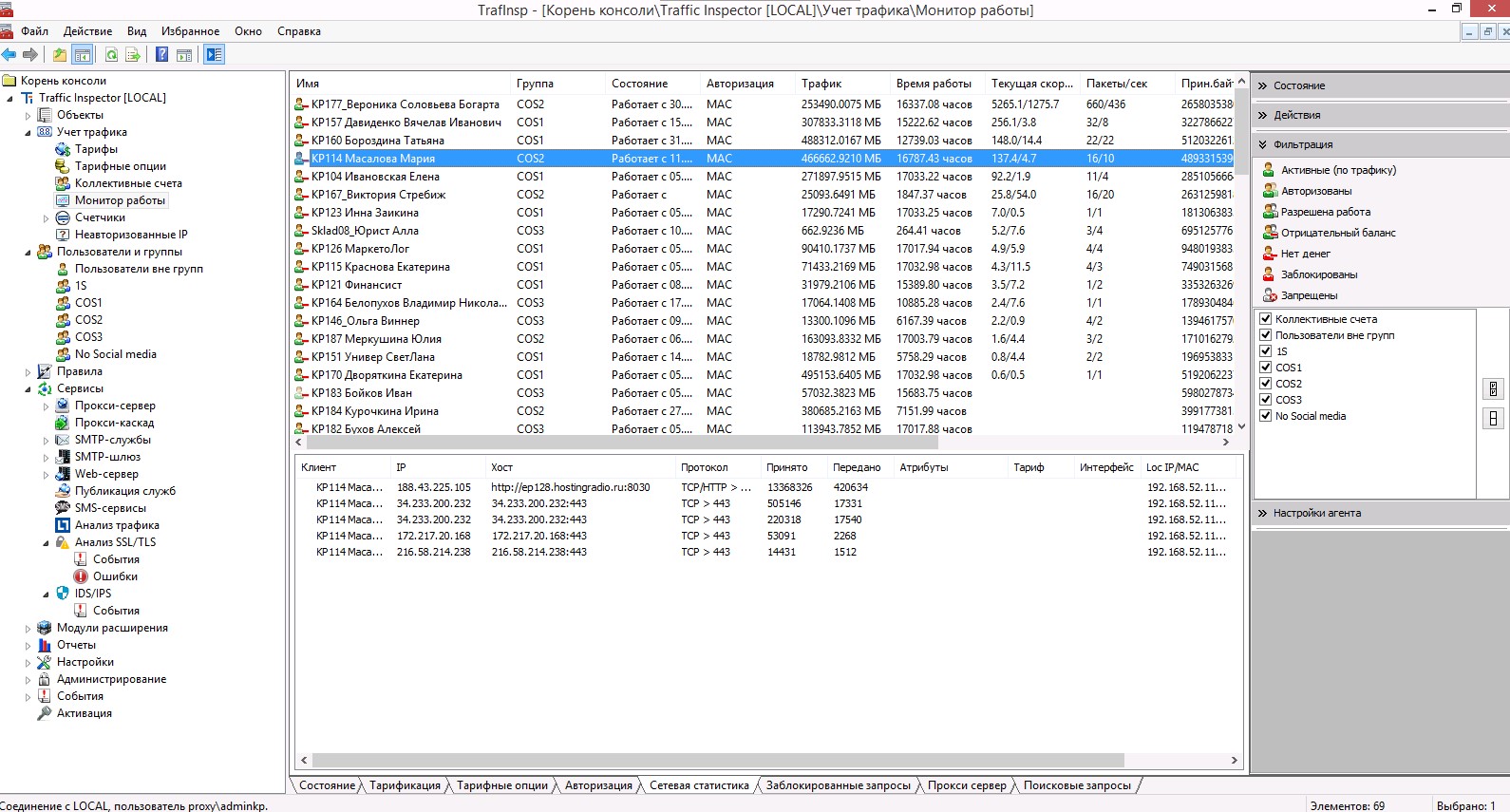1510x812 pixels.
Task: Uncheck the 'COS1' group checkbox
Action: tap(1265, 367)
